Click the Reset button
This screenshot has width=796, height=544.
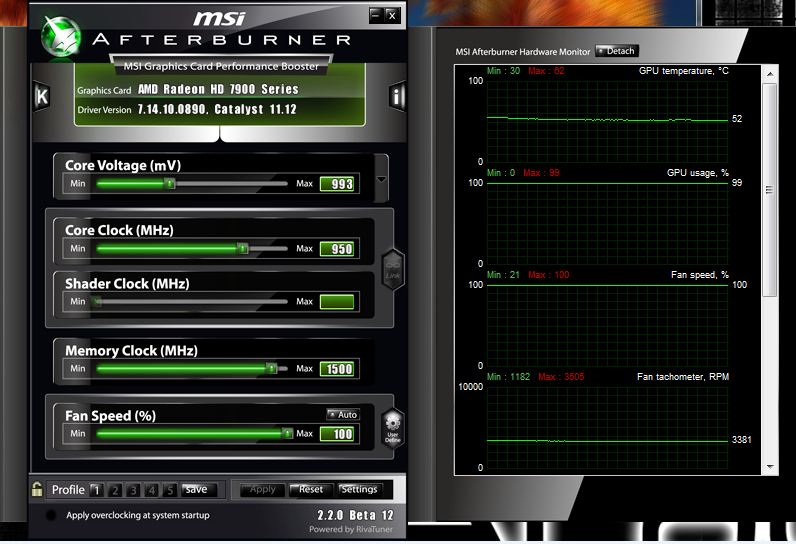pos(310,489)
